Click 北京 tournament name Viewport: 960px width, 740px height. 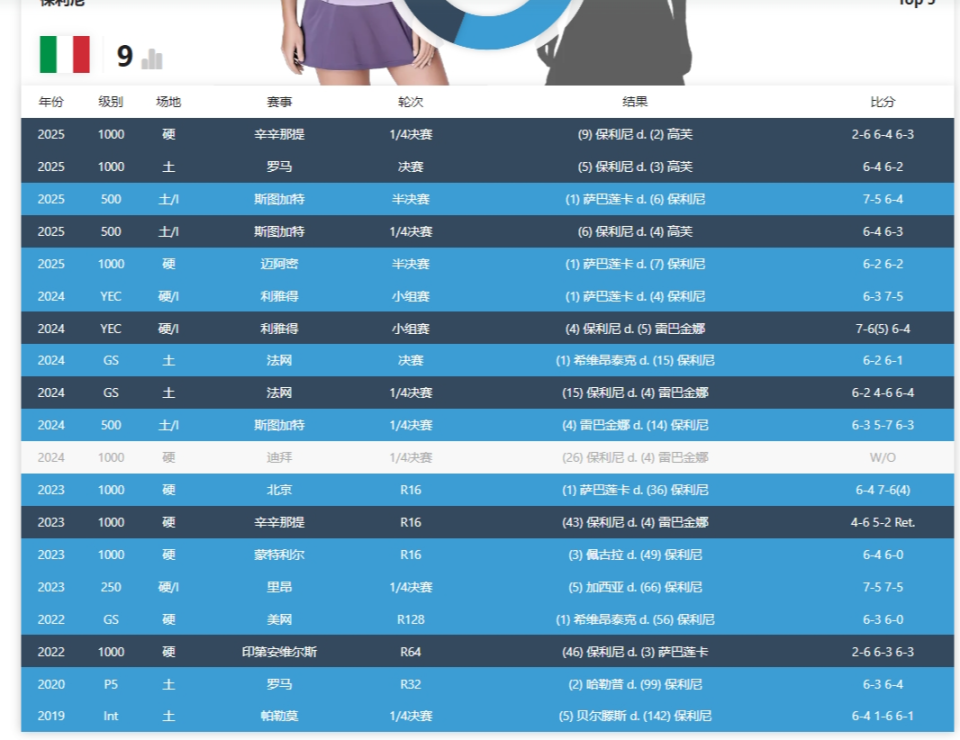coord(279,490)
